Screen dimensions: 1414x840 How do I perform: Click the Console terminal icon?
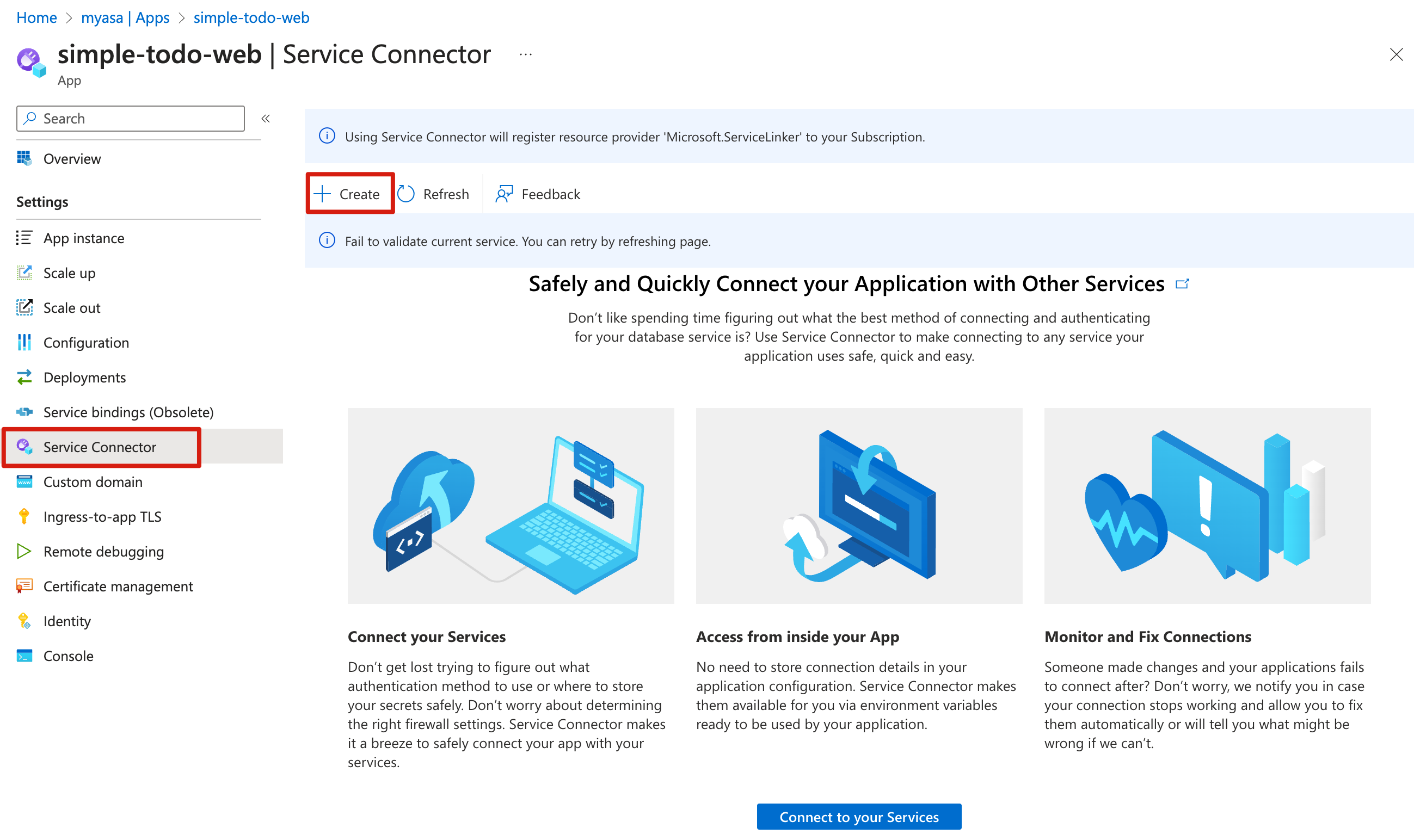click(24, 656)
